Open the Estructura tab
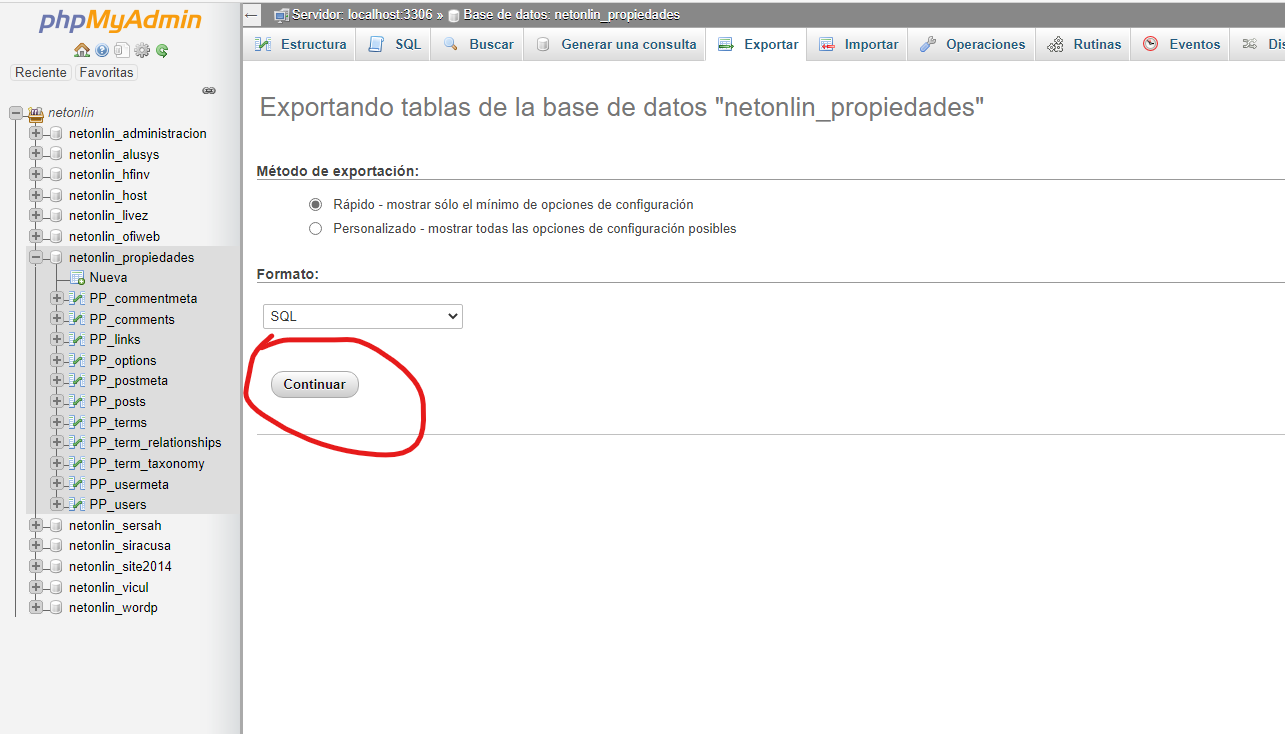This screenshot has width=1285, height=734. [300, 44]
